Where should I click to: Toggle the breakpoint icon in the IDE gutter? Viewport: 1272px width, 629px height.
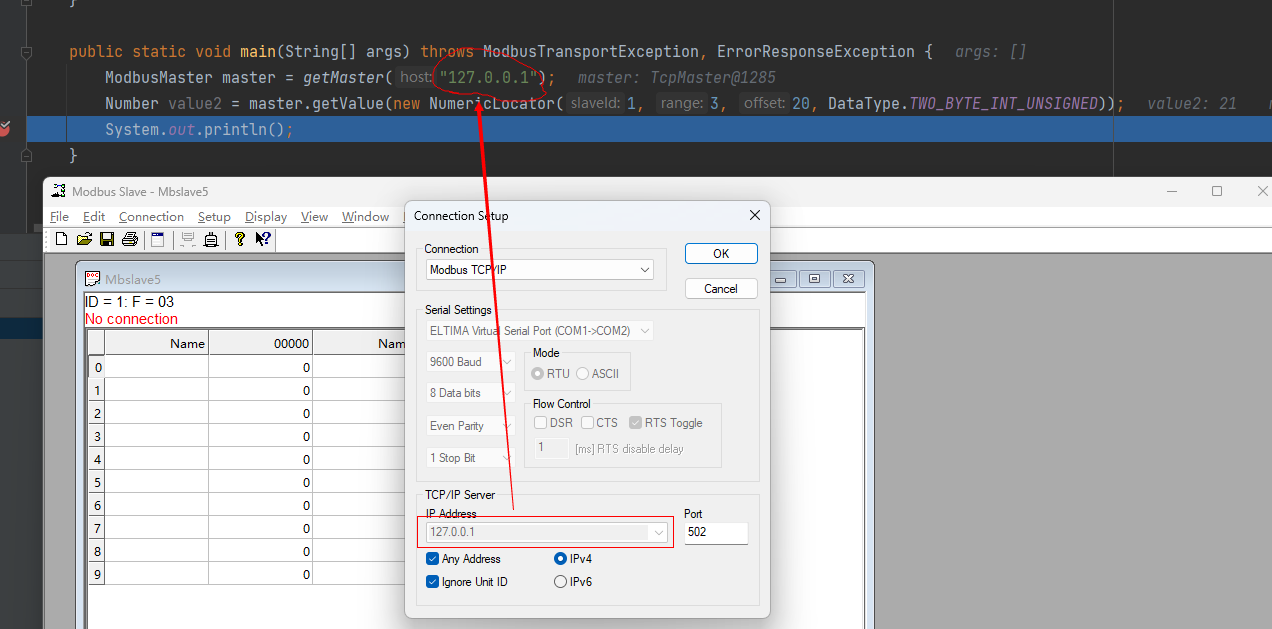pyautogui.click(x=5, y=128)
